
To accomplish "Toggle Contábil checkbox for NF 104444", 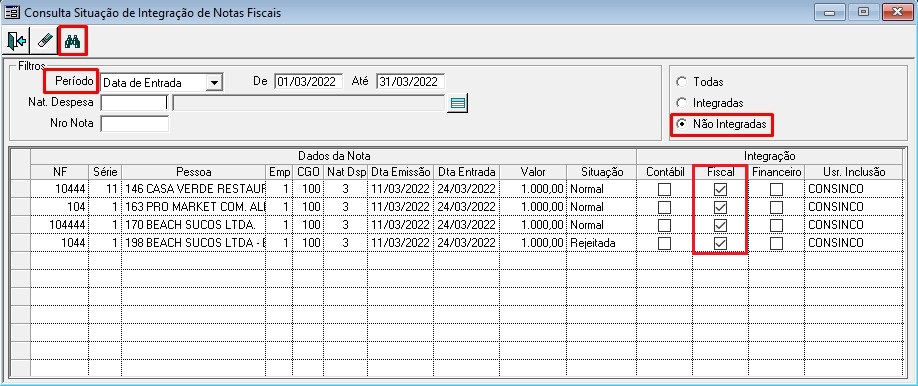I will (664, 226).
